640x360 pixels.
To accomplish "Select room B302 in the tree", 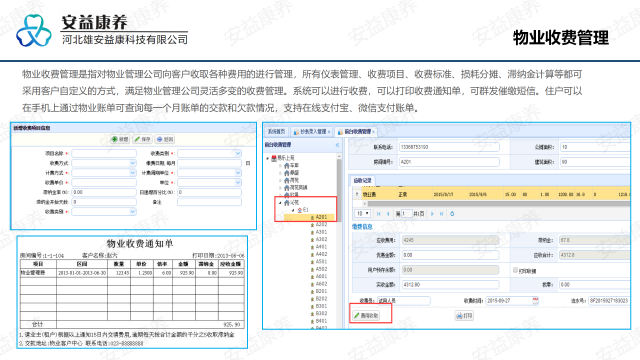I will [321, 313].
